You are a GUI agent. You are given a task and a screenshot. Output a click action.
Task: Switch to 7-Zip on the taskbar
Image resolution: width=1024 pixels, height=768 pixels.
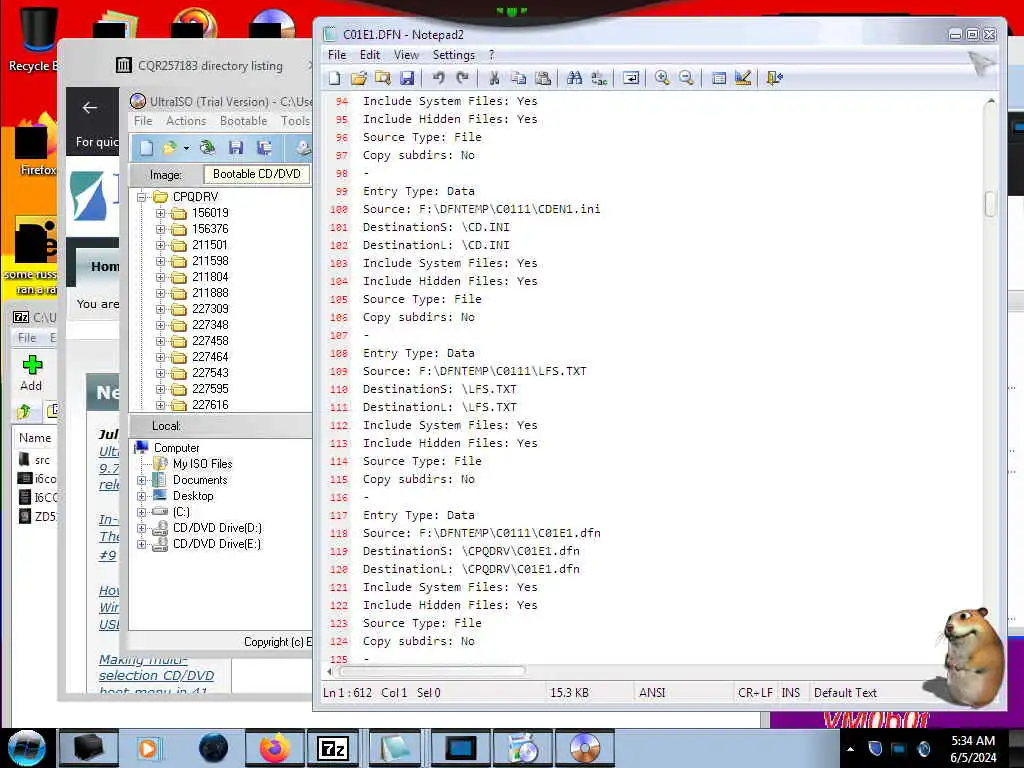coord(332,748)
